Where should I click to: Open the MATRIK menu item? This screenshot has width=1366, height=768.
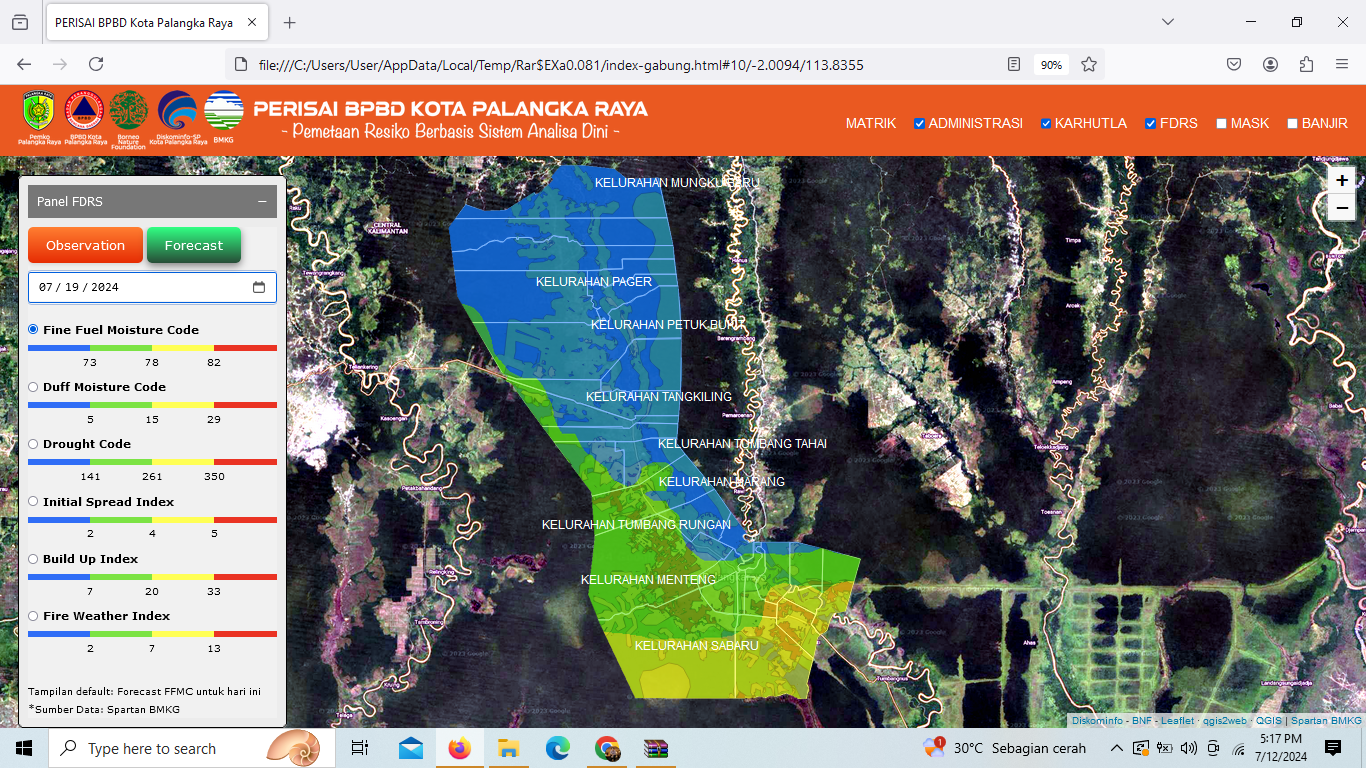871,123
